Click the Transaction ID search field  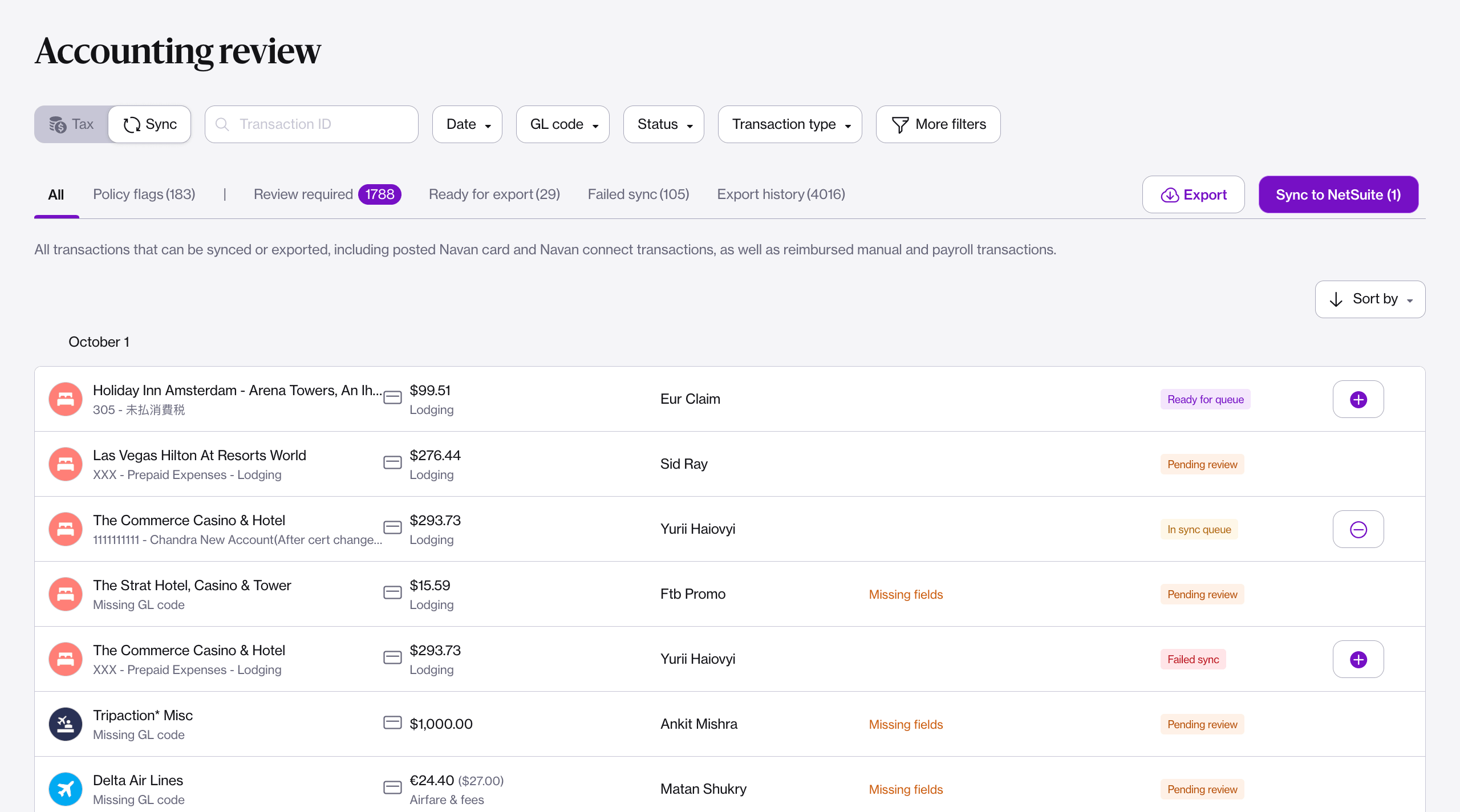[x=311, y=124]
